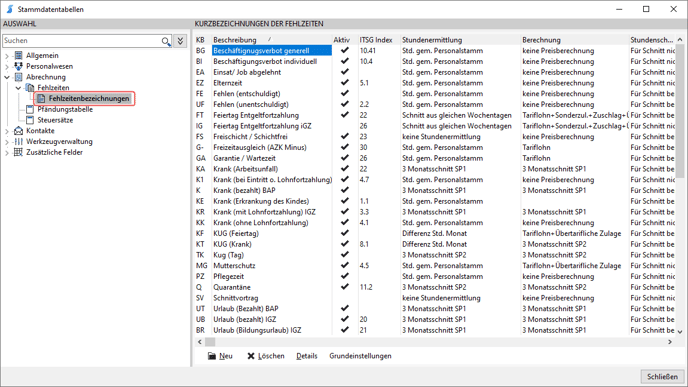Screen dimensions: 688x387
Task: Open Grundeinstellungen
Action: (x=360, y=356)
